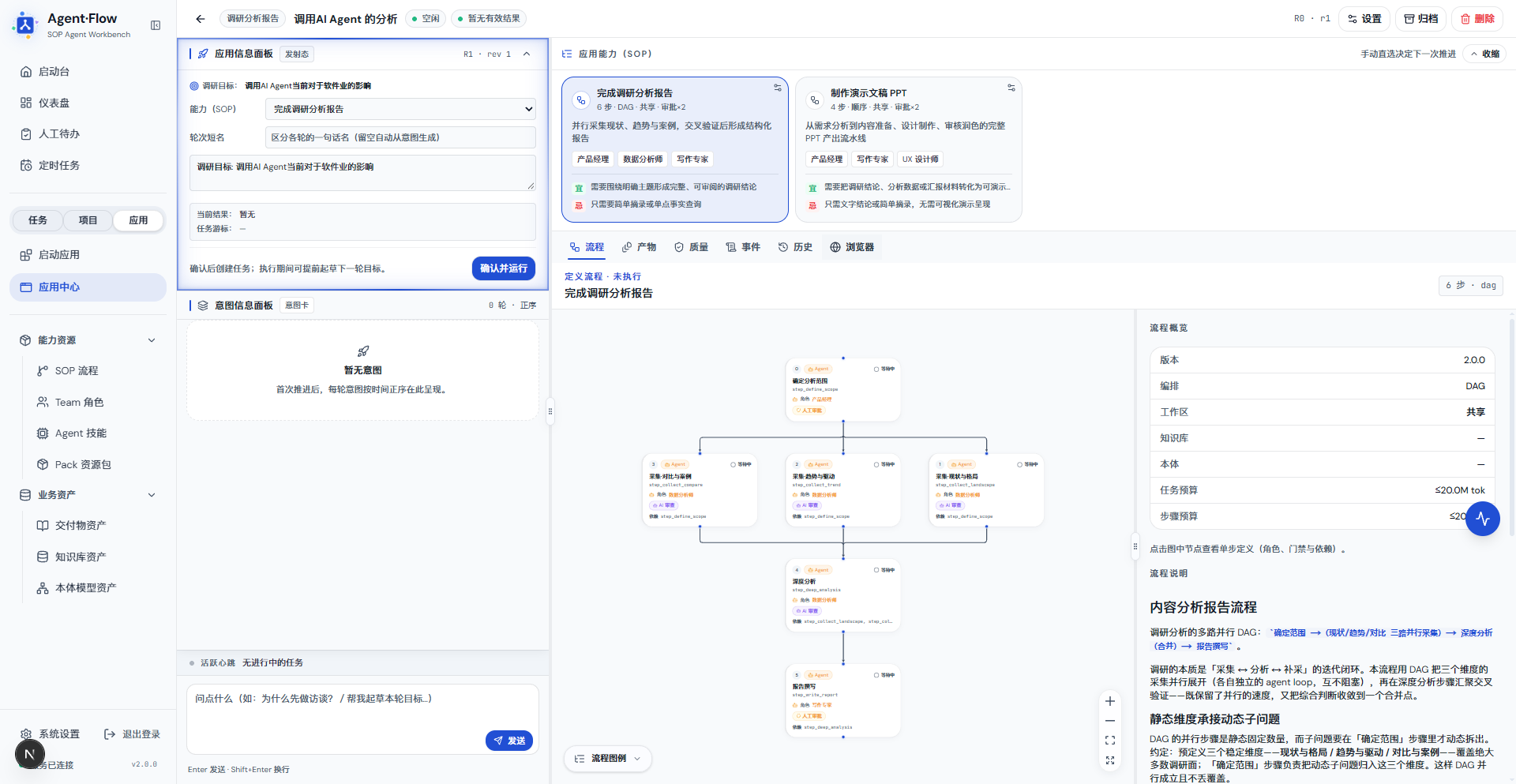Select the 报告撰写 flow node
1516x784 pixels.
(x=843, y=701)
